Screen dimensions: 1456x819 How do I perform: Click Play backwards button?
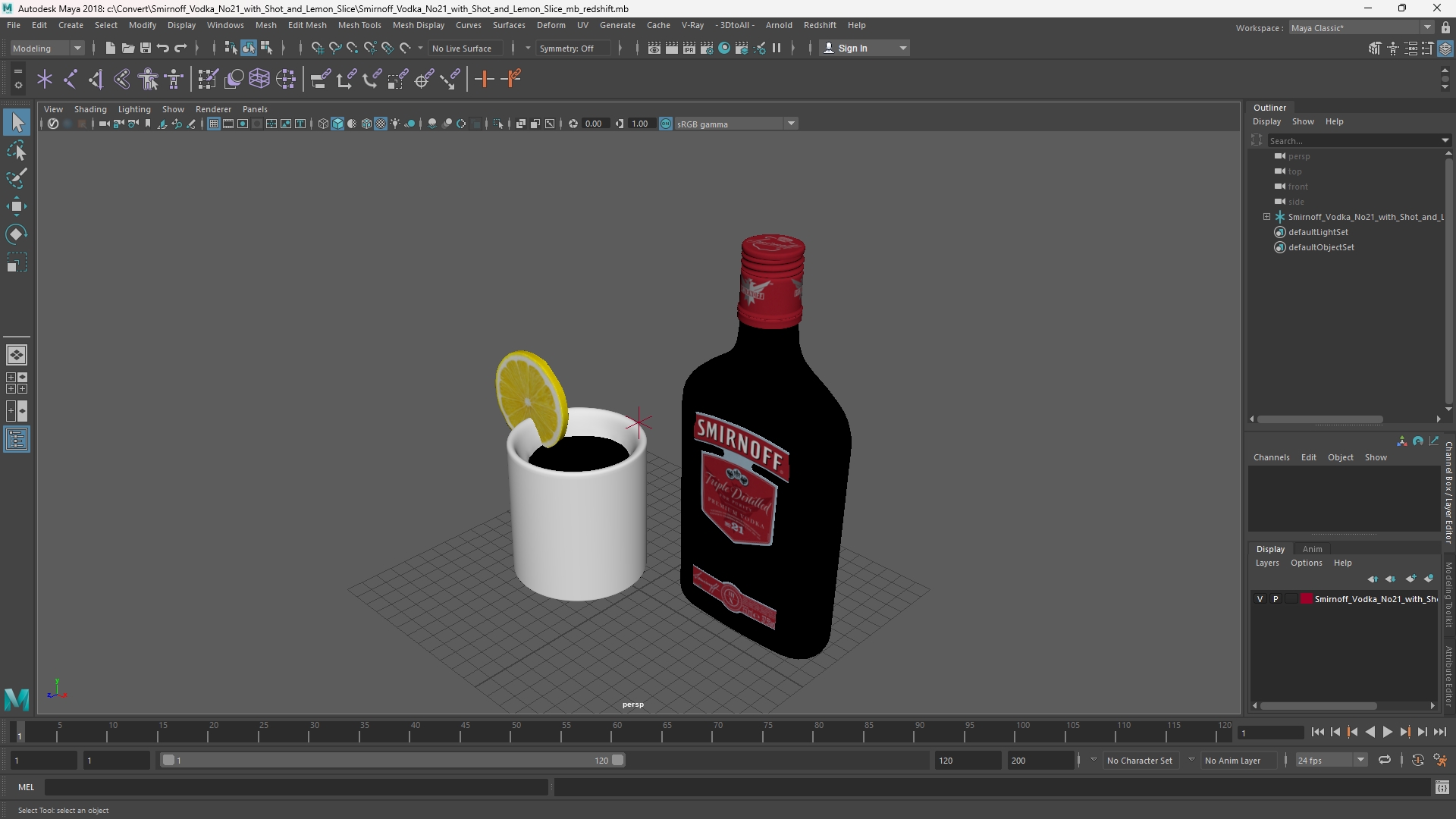pyautogui.click(x=1370, y=733)
